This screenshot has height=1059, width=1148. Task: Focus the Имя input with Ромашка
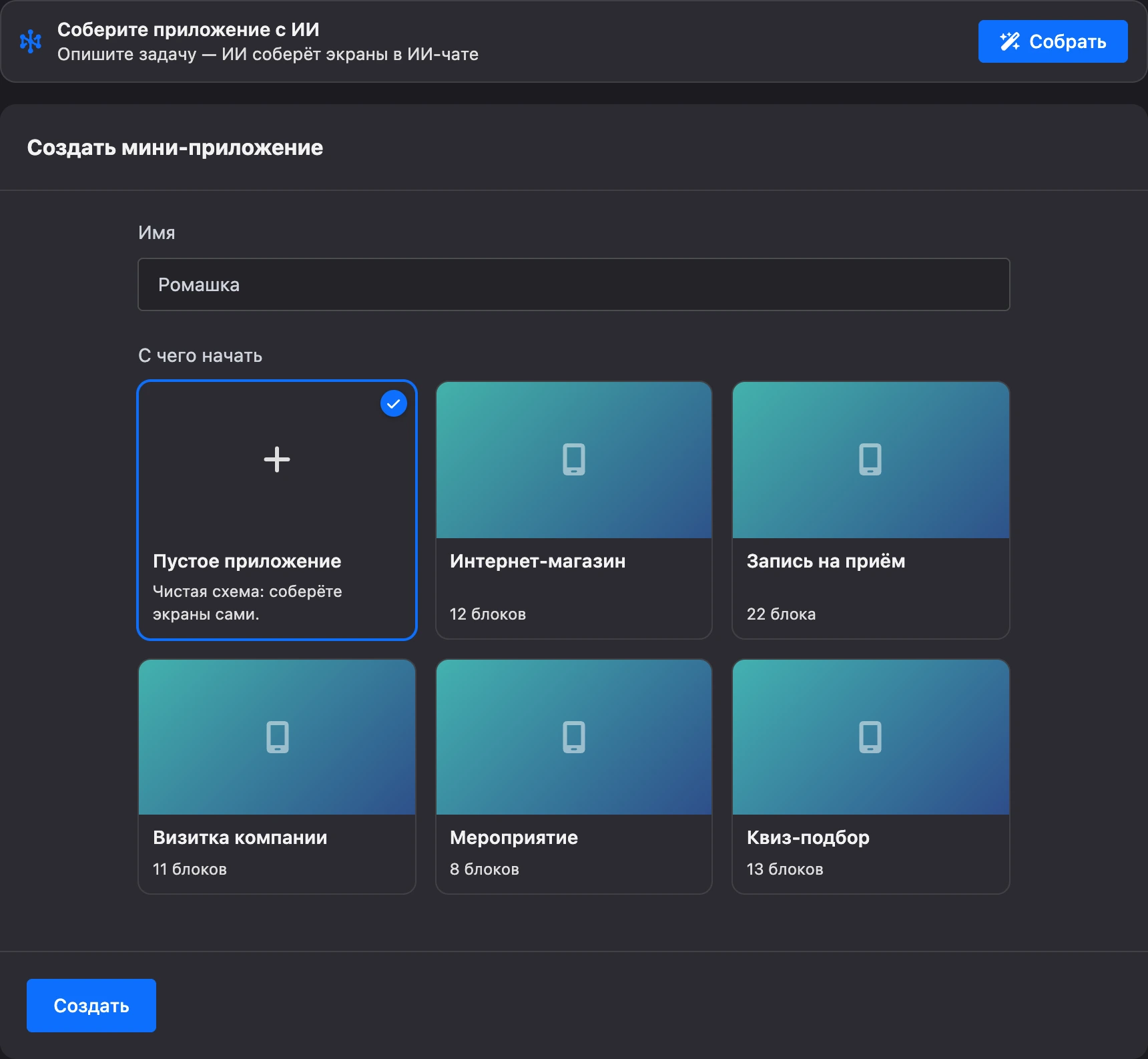(x=574, y=284)
